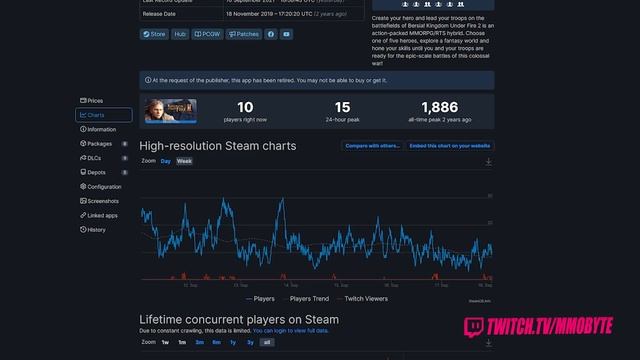Click Embed this chart on your website
The width and height of the screenshot is (640, 360).
pos(450,146)
